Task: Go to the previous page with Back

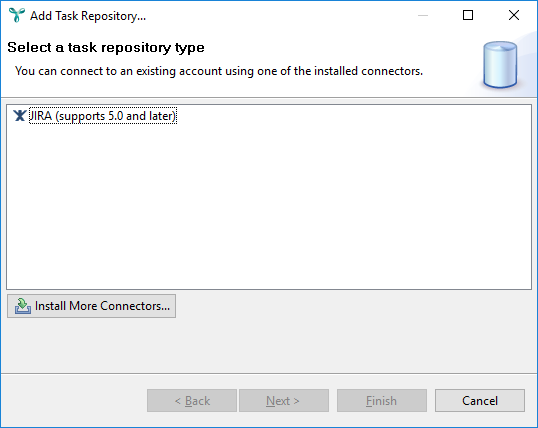Action: [x=192, y=401]
